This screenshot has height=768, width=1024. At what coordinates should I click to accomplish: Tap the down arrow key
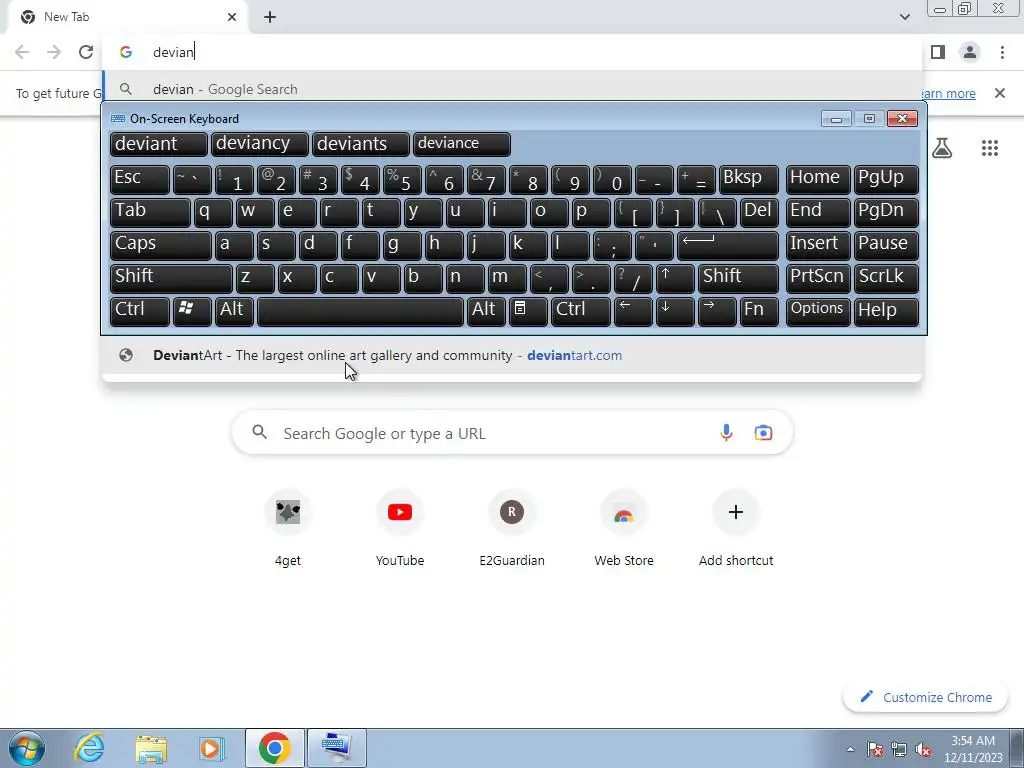pyautogui.click(x=675, y=312)
